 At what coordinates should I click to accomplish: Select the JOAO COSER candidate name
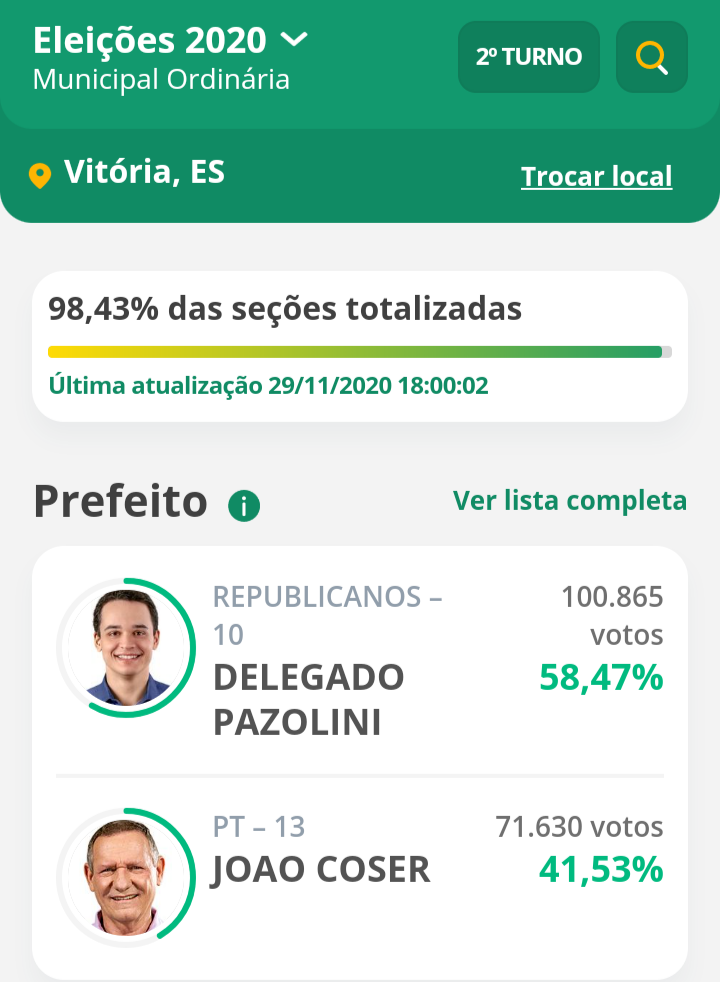click(321, 870)
